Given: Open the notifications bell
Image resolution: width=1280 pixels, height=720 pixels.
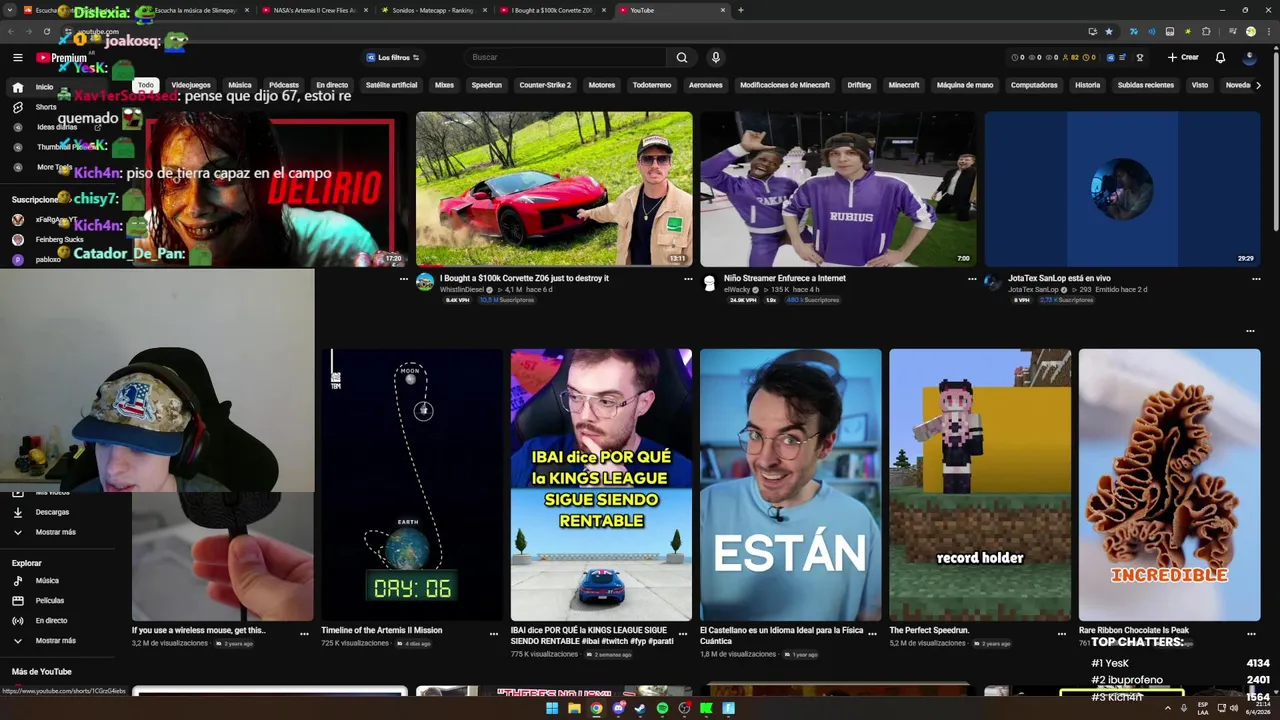Looking at the screenshot, I should 1220,57.
